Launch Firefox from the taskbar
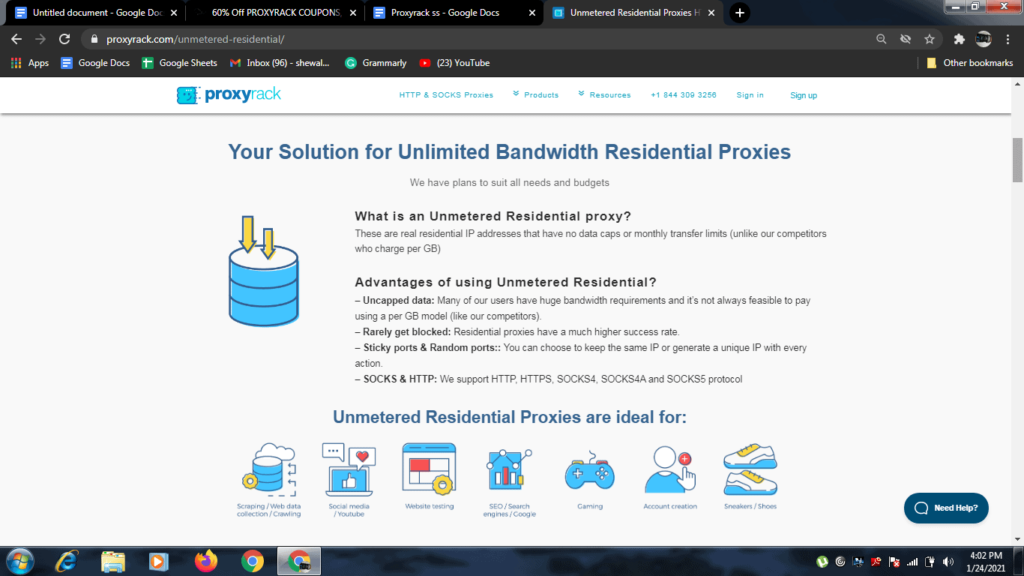 coord(206,561)
